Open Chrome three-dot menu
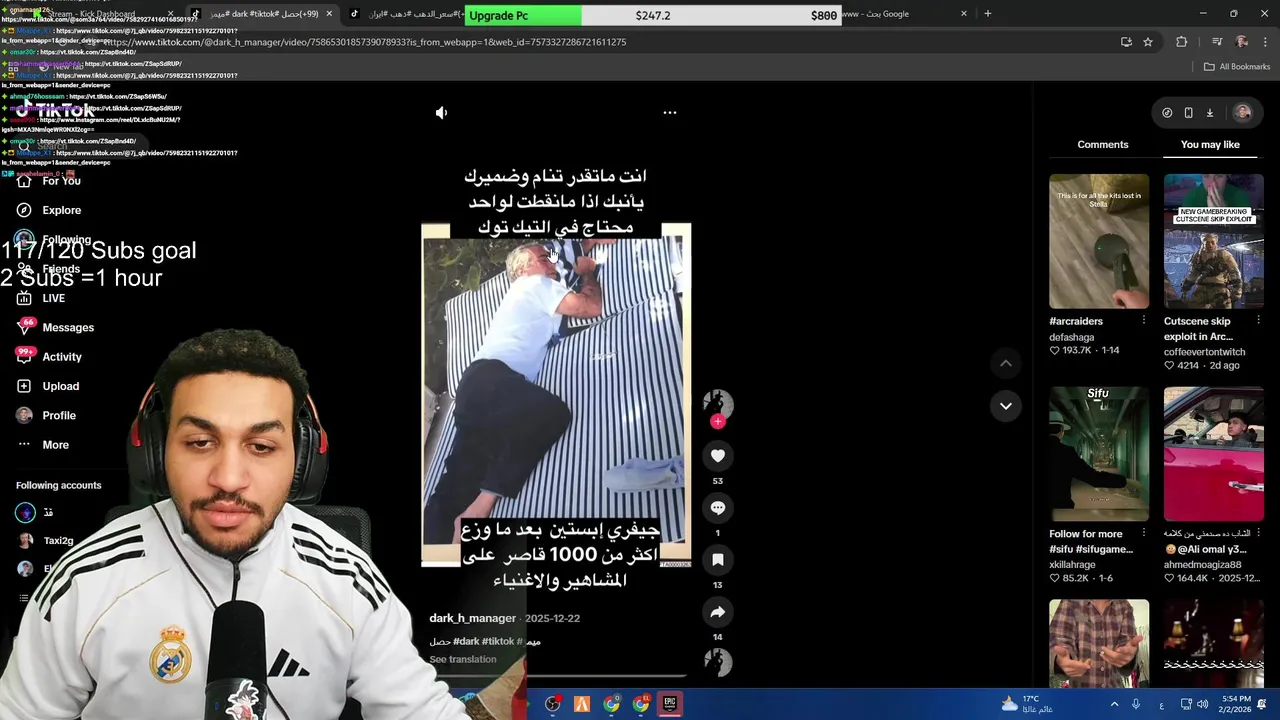 pos(1266,42)
